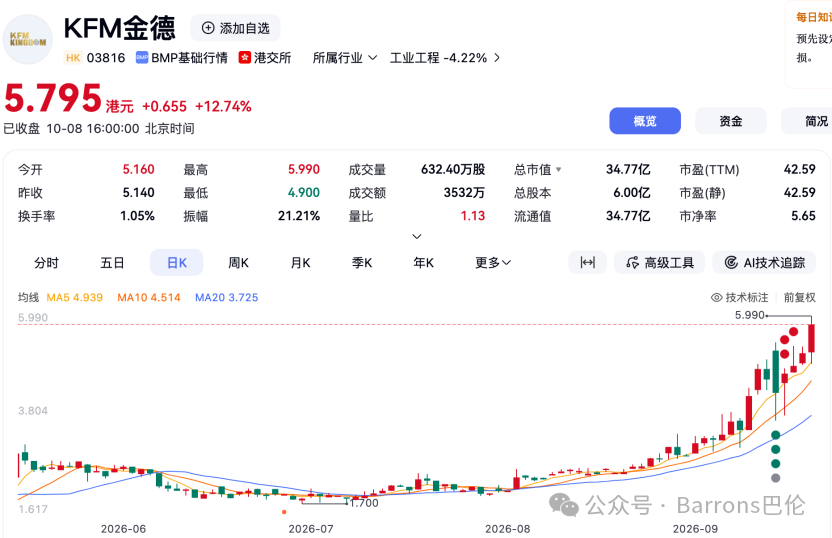This screenshot has width=832, height=538.
Task: Add stock via 添加自选 button
Action: point(236,28)
